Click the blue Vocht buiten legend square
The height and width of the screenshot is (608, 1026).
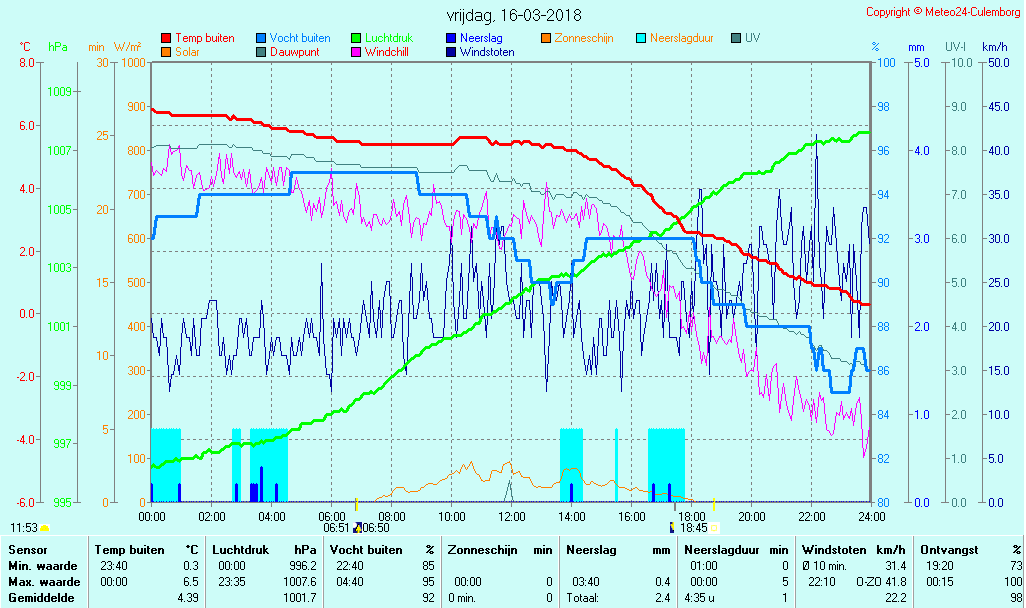[x=261, y=38]
